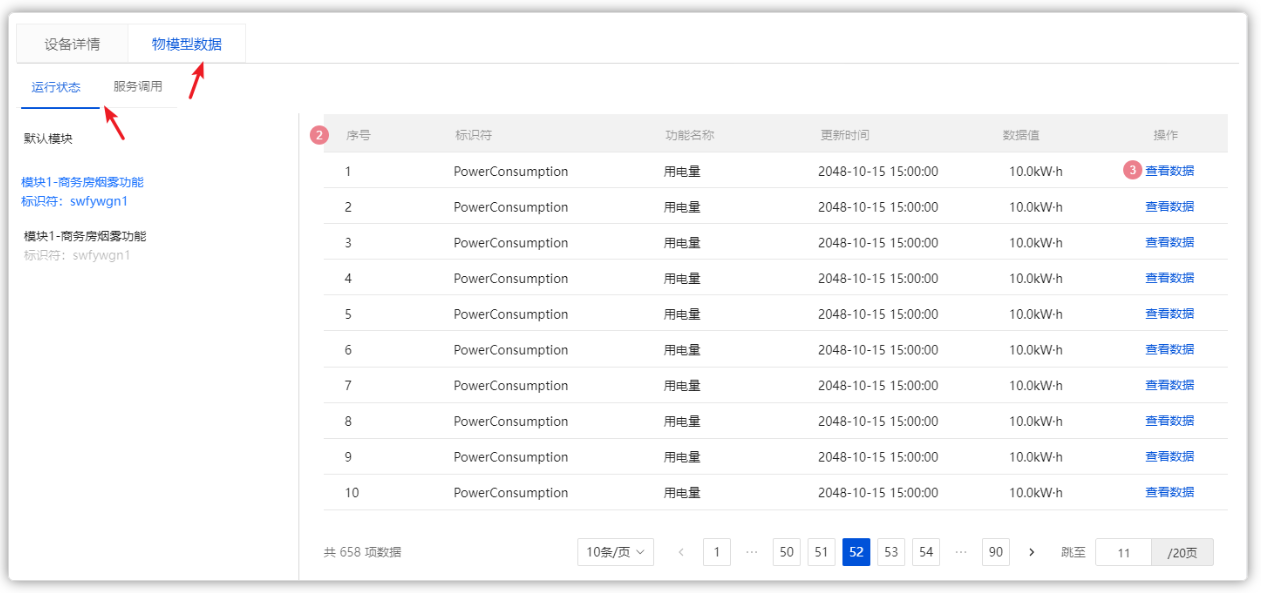Click the update time in row 10
Image resolution: width=1261 pixels, height=593 pixels.
click(878, 493)
